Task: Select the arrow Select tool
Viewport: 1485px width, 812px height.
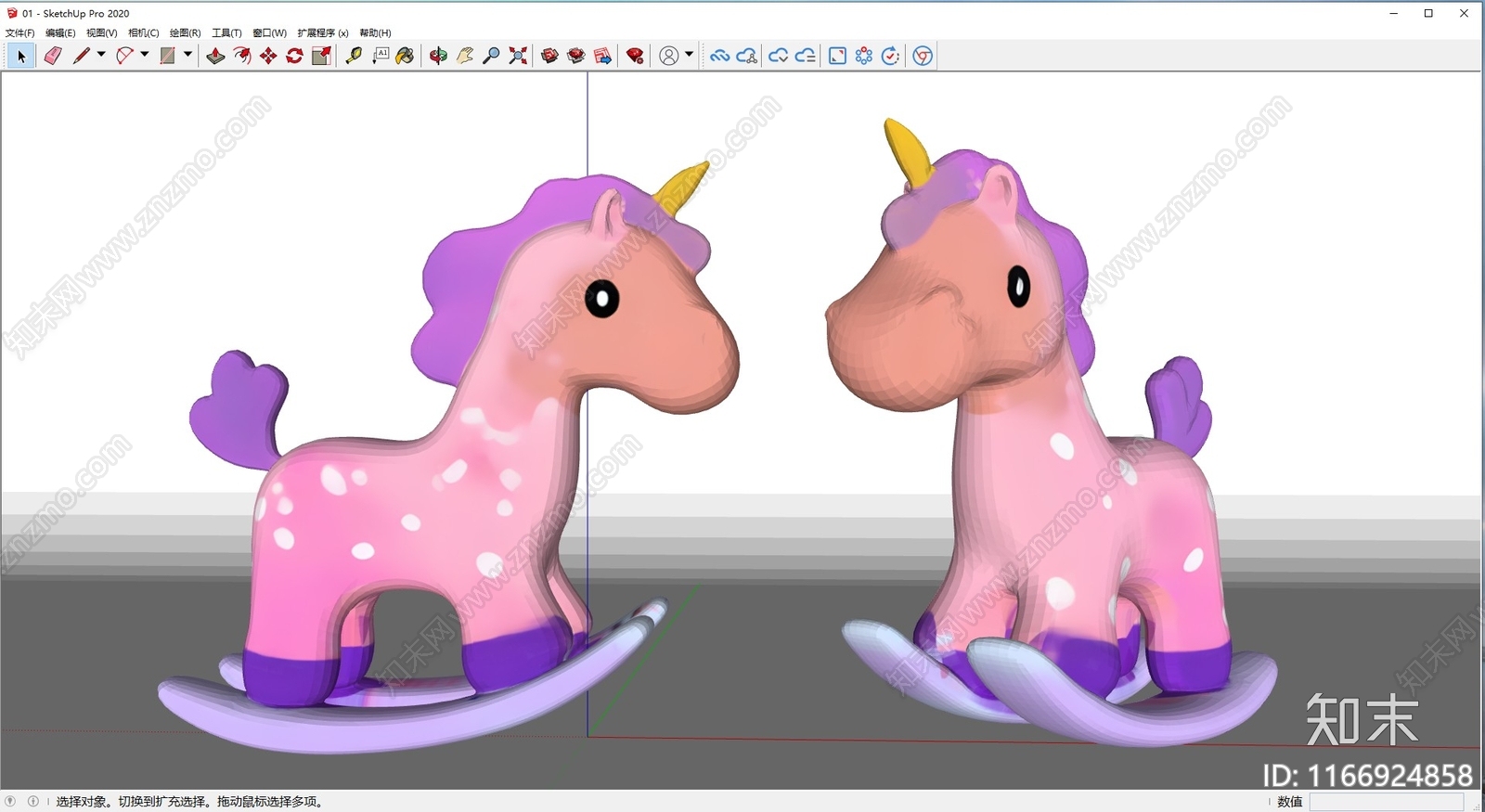Action: (x=20, y=56)
